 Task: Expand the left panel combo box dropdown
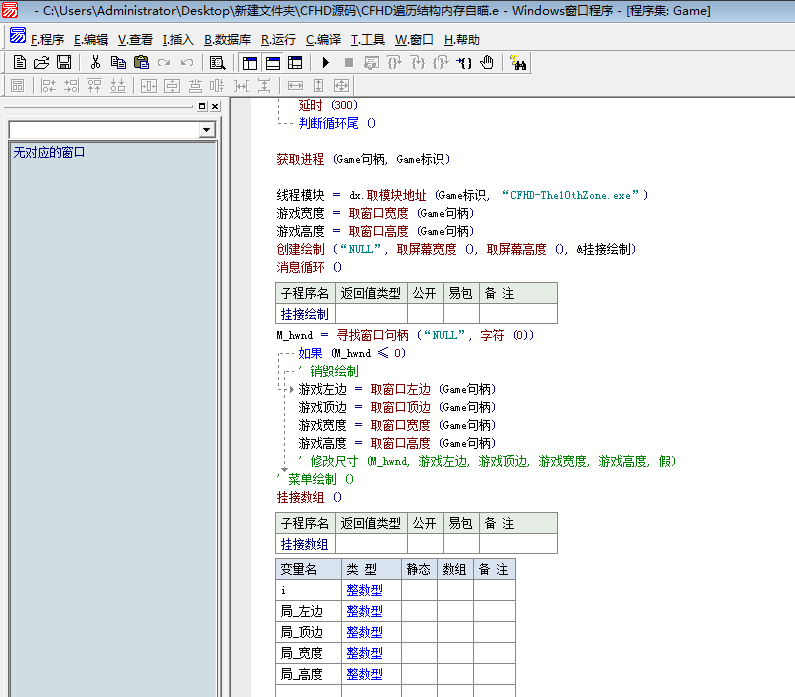(207, 131)
